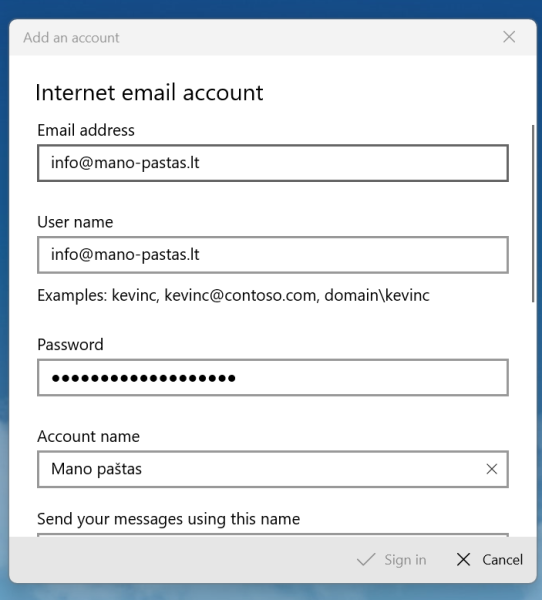Focus the User name input field
Image resolution: width=542 pixels, height=600 pixels.
(x=273, y=255)
